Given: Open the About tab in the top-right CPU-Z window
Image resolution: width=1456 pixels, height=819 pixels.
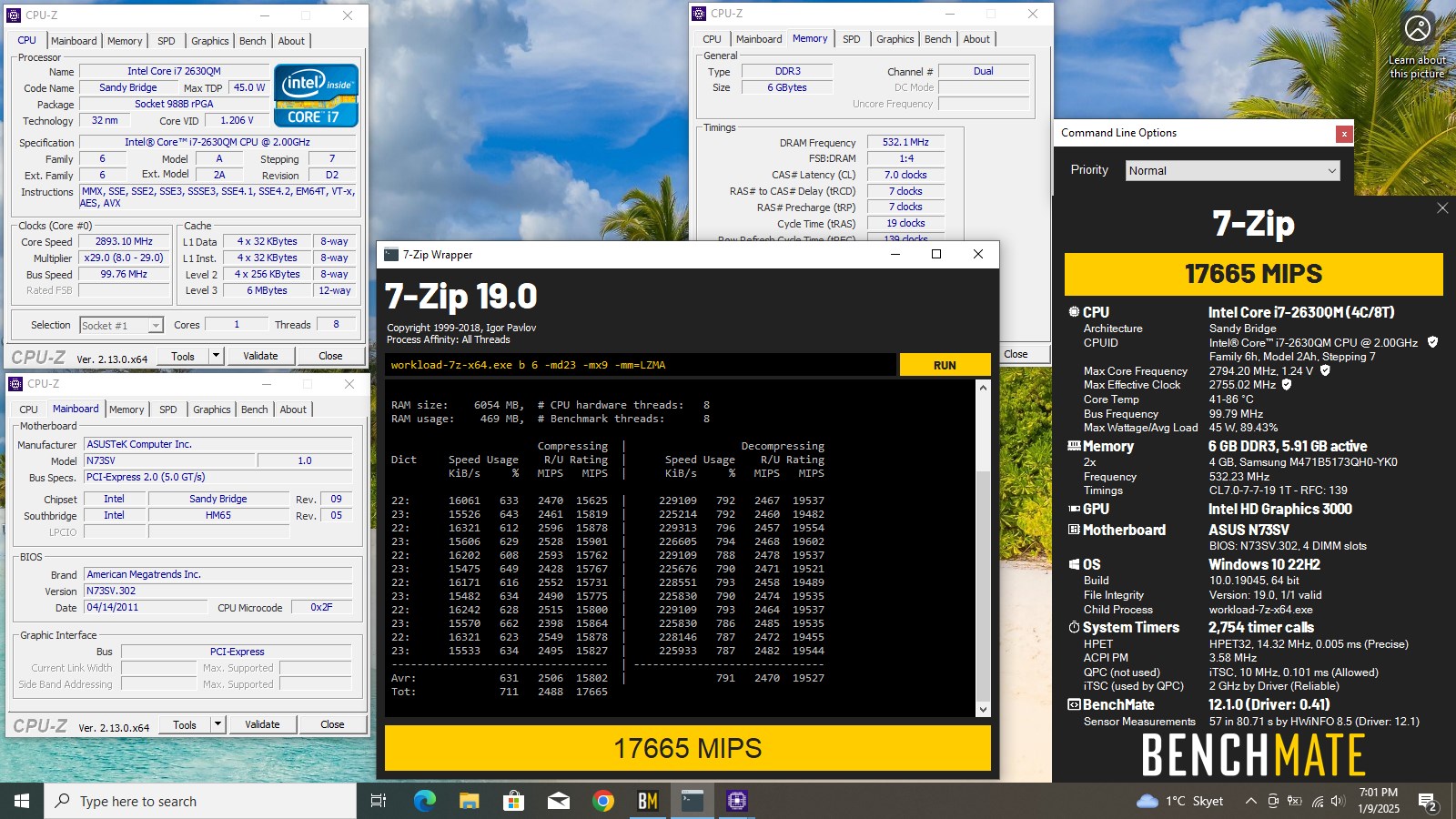Looking at the screenshot, I should tap(976, 39).
